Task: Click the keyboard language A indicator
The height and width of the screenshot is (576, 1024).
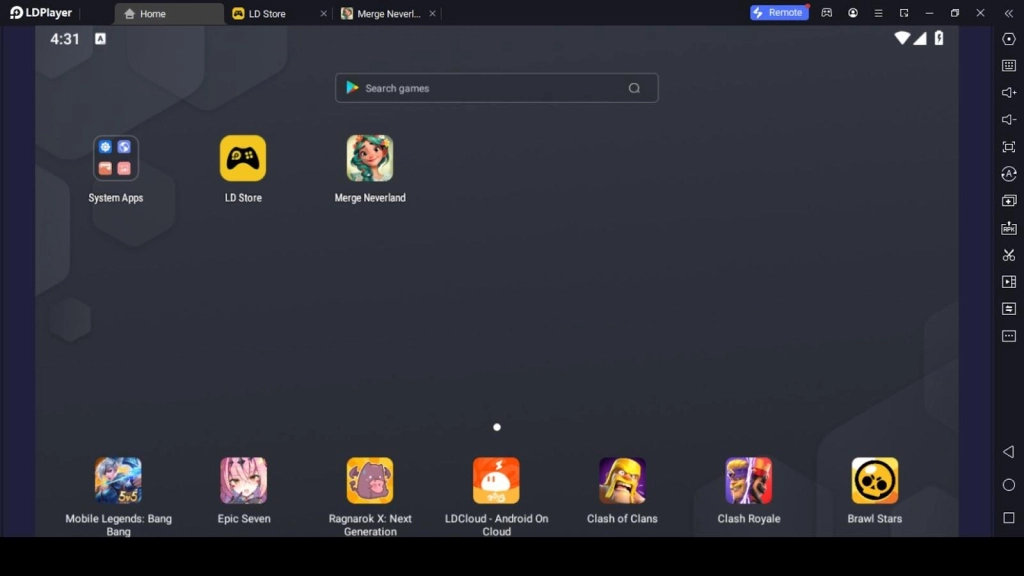Action: (x=101, y=39)
